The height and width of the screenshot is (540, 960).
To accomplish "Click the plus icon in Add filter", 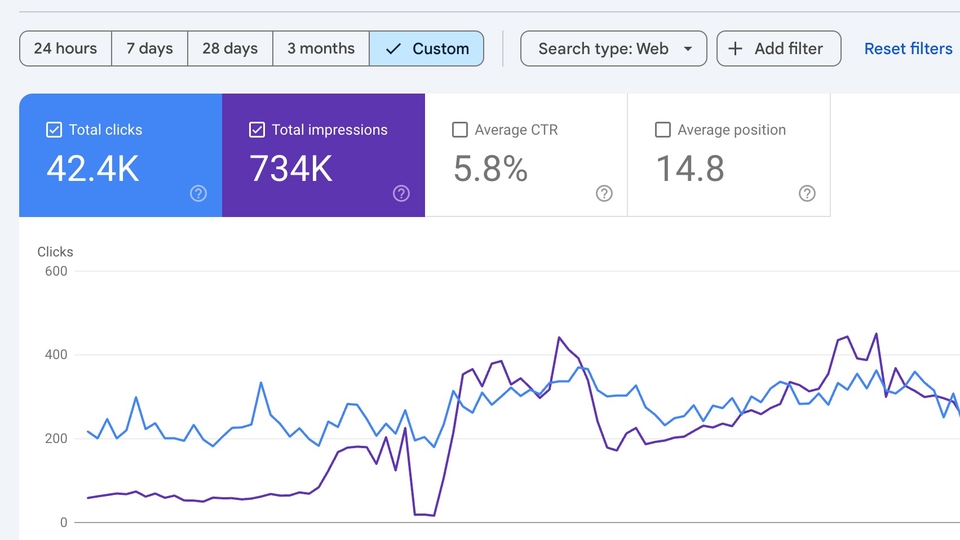I will [x=735, y=48].
